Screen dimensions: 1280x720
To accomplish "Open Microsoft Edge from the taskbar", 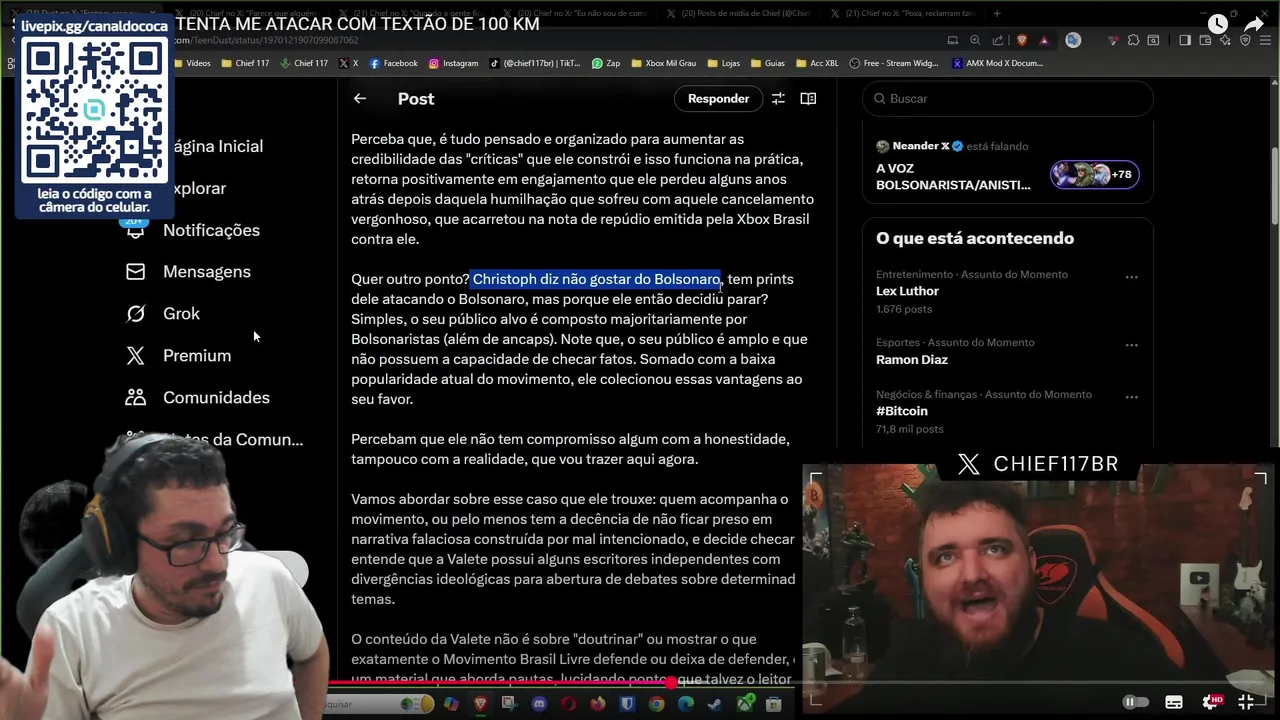I will 686,704.
